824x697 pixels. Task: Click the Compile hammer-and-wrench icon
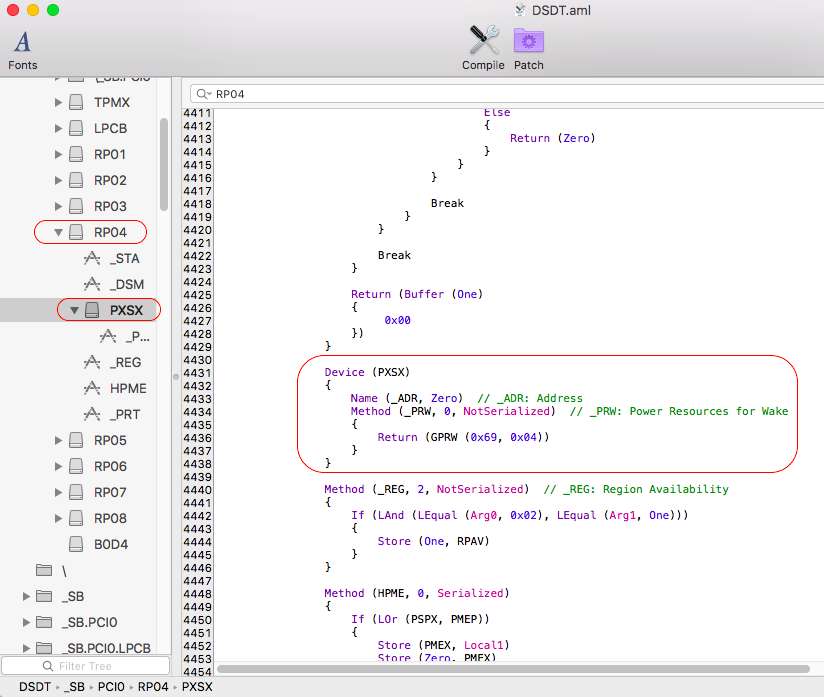tap(483, 40)
